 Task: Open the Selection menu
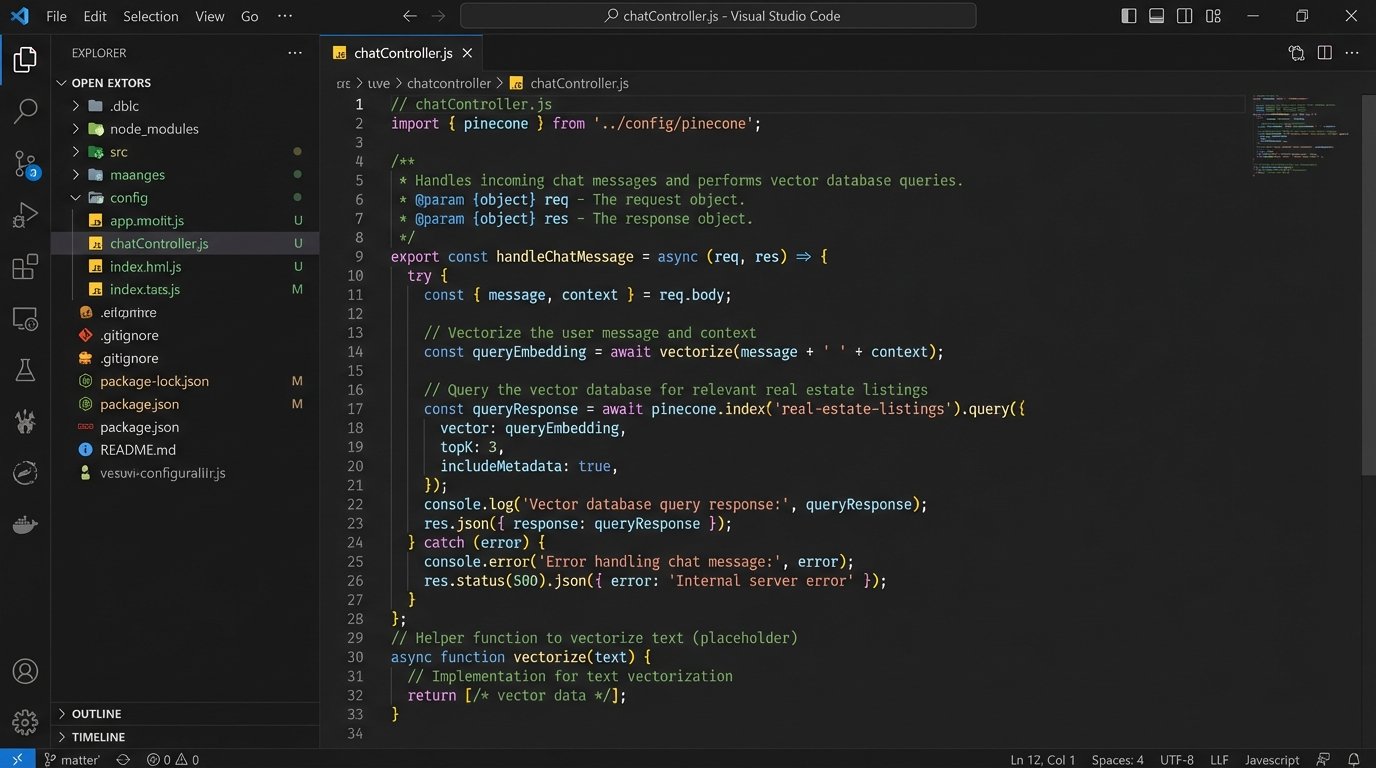[150, 16]
